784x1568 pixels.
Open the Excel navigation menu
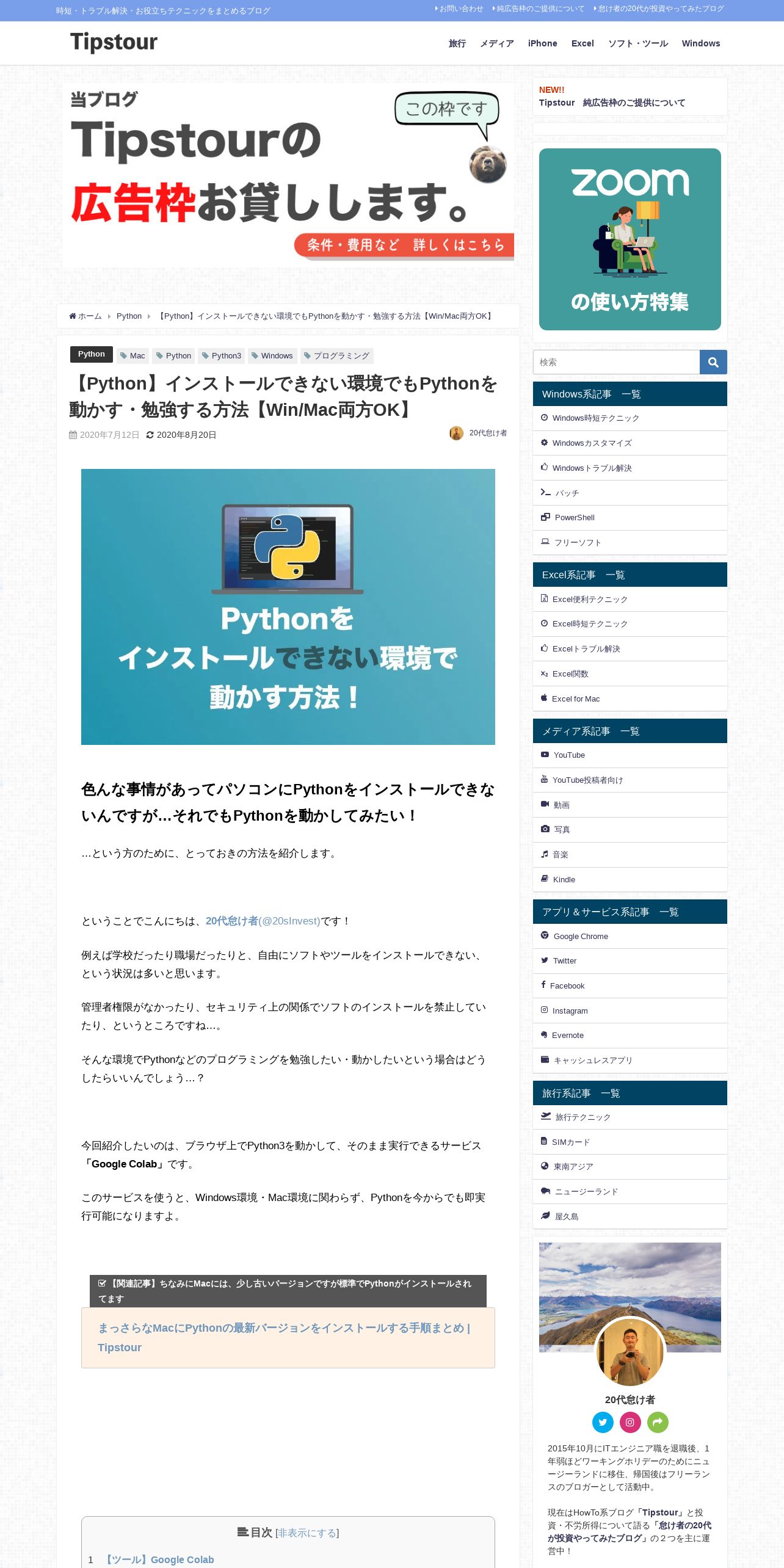tap(583, 43)
